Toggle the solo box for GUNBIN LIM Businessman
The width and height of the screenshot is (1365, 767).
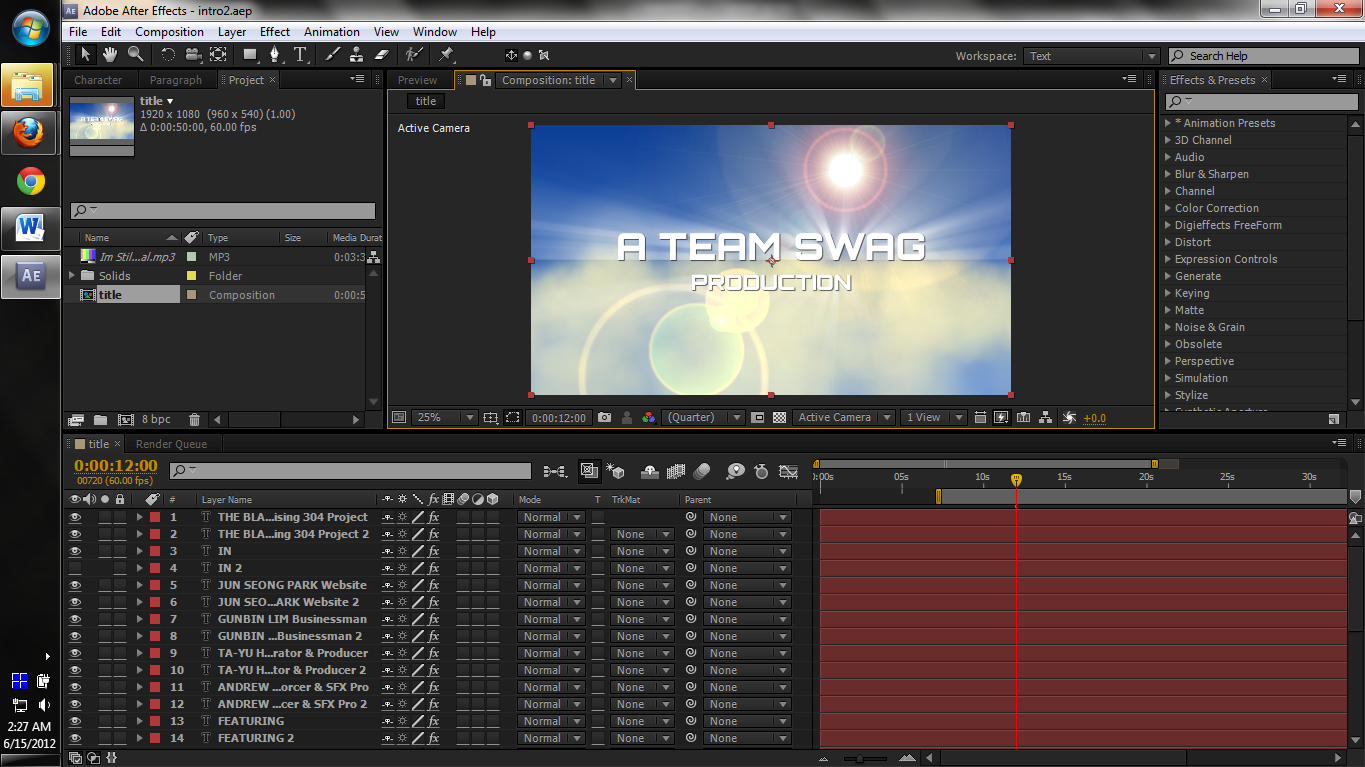point(105,619)
